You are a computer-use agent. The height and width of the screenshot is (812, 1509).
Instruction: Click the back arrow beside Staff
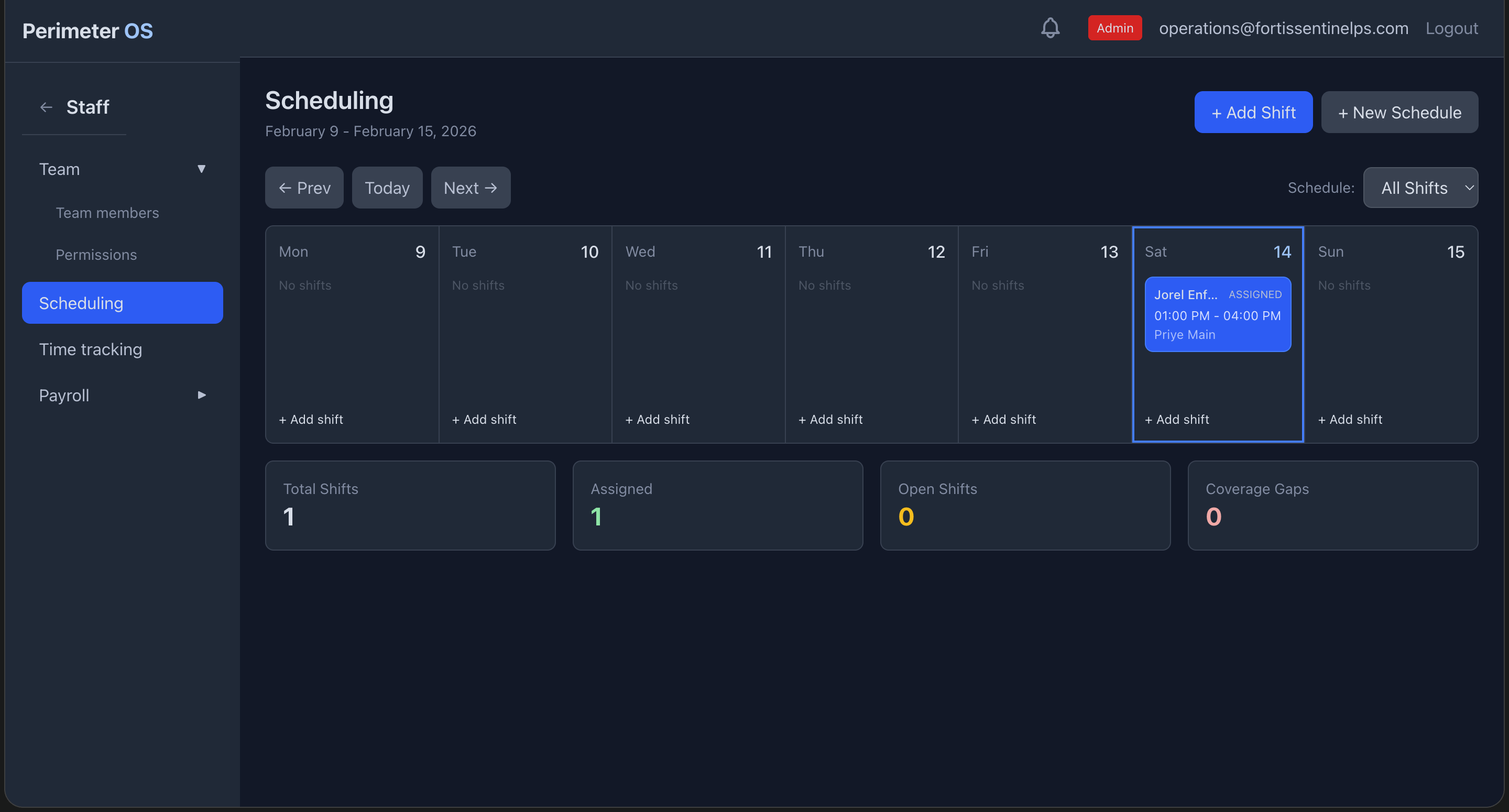[46, 107]
